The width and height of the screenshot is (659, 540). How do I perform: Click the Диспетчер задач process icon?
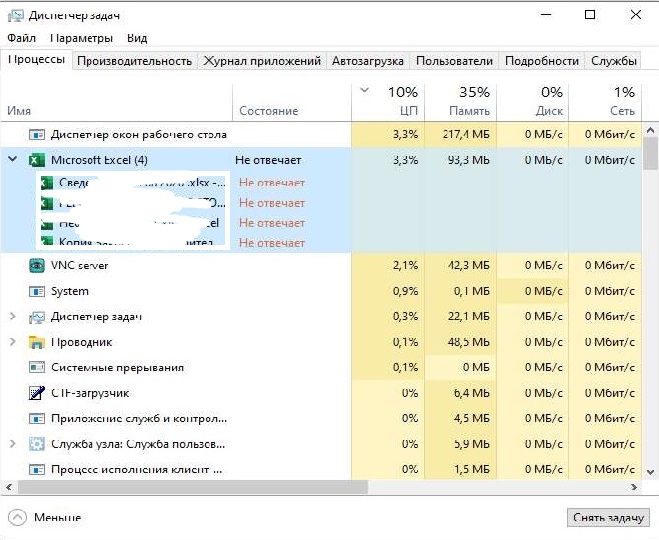coord(37,317)
